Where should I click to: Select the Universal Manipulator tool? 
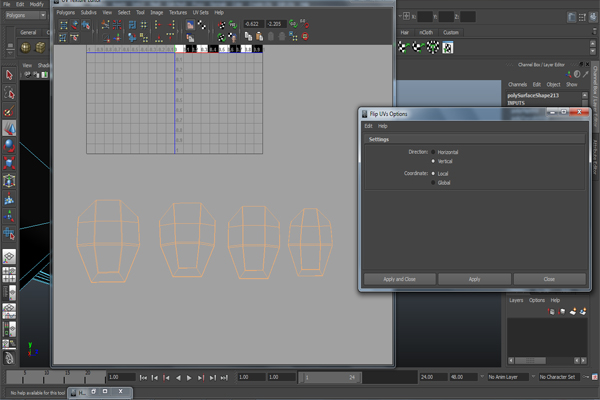click(x=9, y=181)
